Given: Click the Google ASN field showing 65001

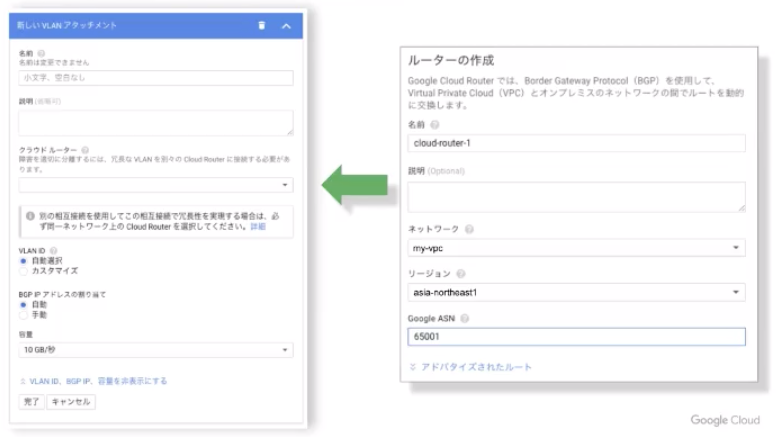Looking at the screenshot, I should point(576,336).
